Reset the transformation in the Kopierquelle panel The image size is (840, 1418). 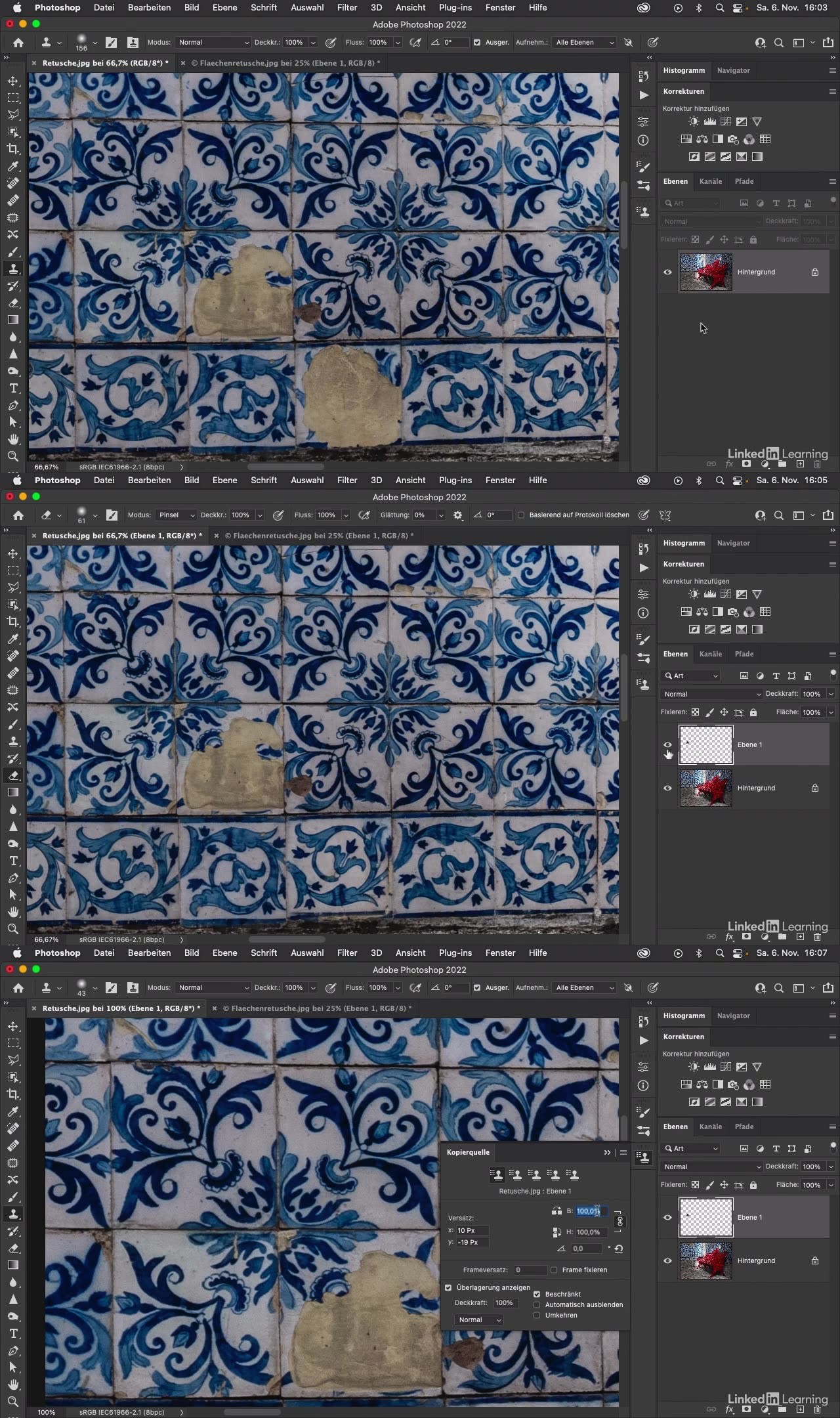618,1249
